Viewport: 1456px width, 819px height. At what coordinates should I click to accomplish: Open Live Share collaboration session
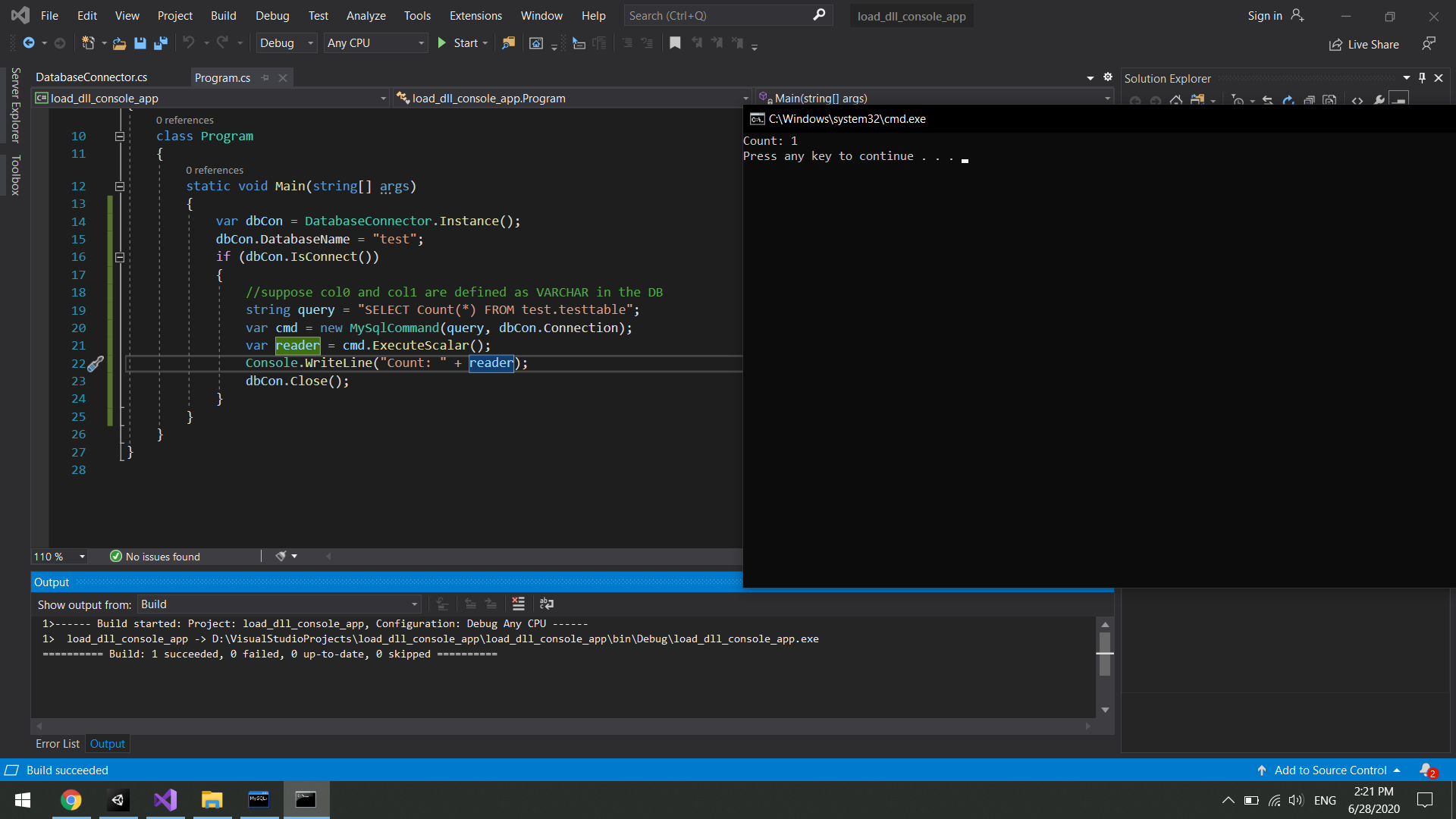[x=1363, y=44]
